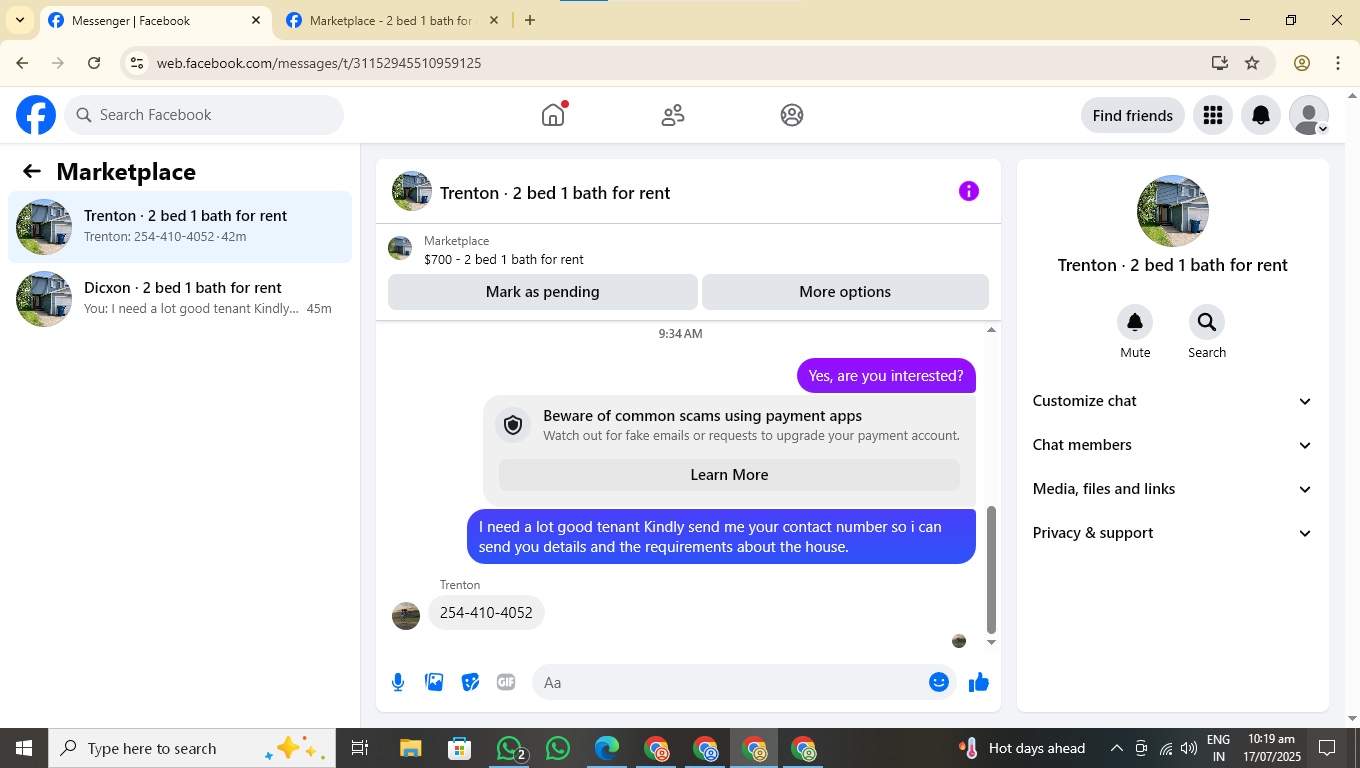Expand the Chat members section
The height and width of the screenshot is (768, 1360).
click(1172, 445)
